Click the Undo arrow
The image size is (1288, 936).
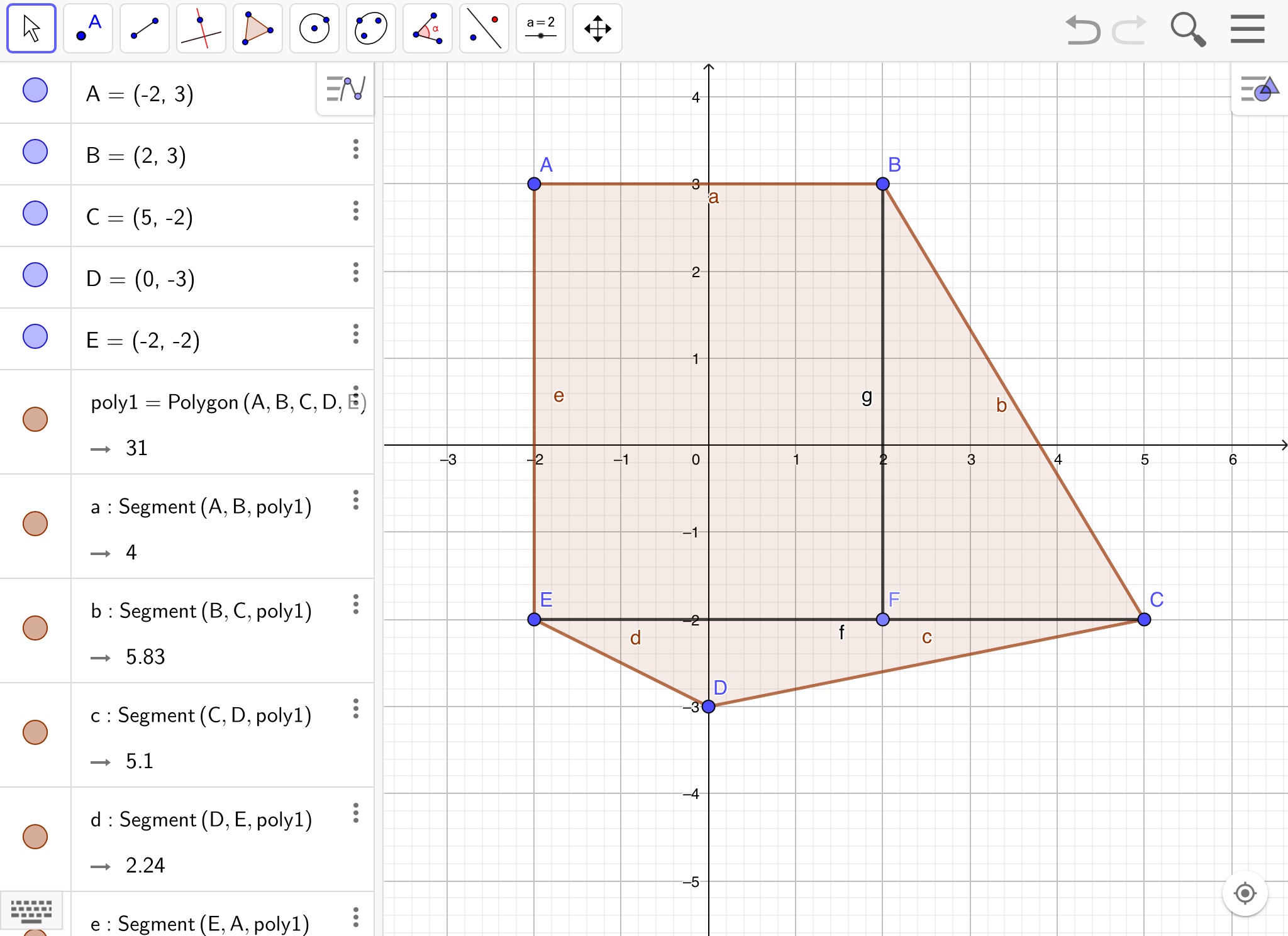pyautogui.click(x=1083, y=30)
